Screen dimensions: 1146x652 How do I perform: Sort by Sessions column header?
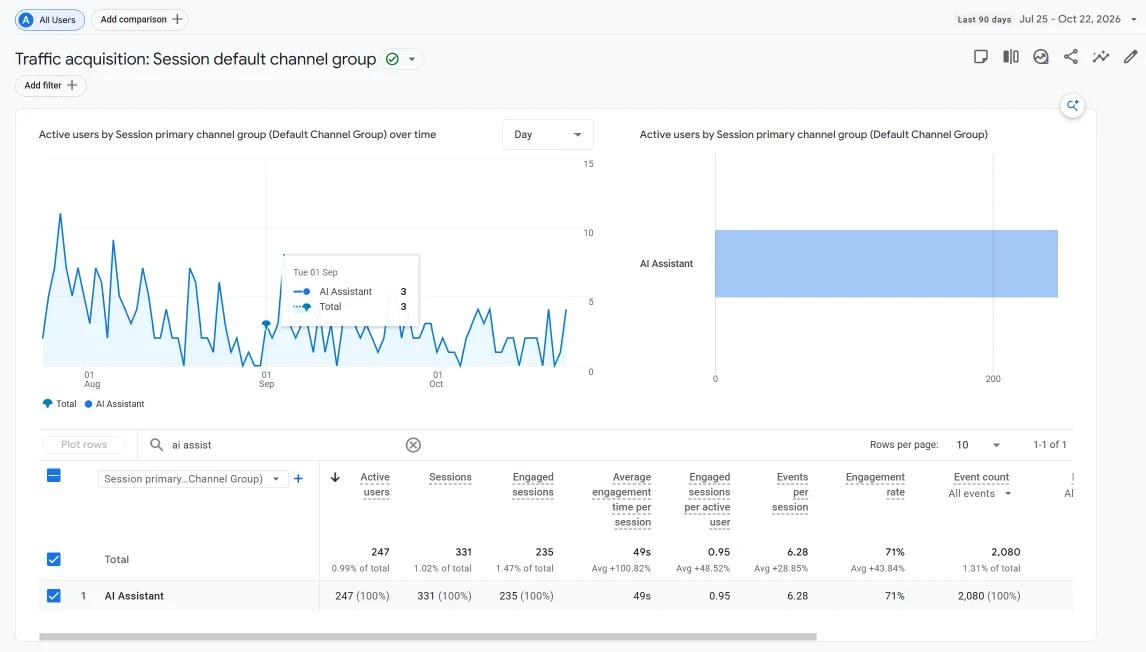[450, 477]
